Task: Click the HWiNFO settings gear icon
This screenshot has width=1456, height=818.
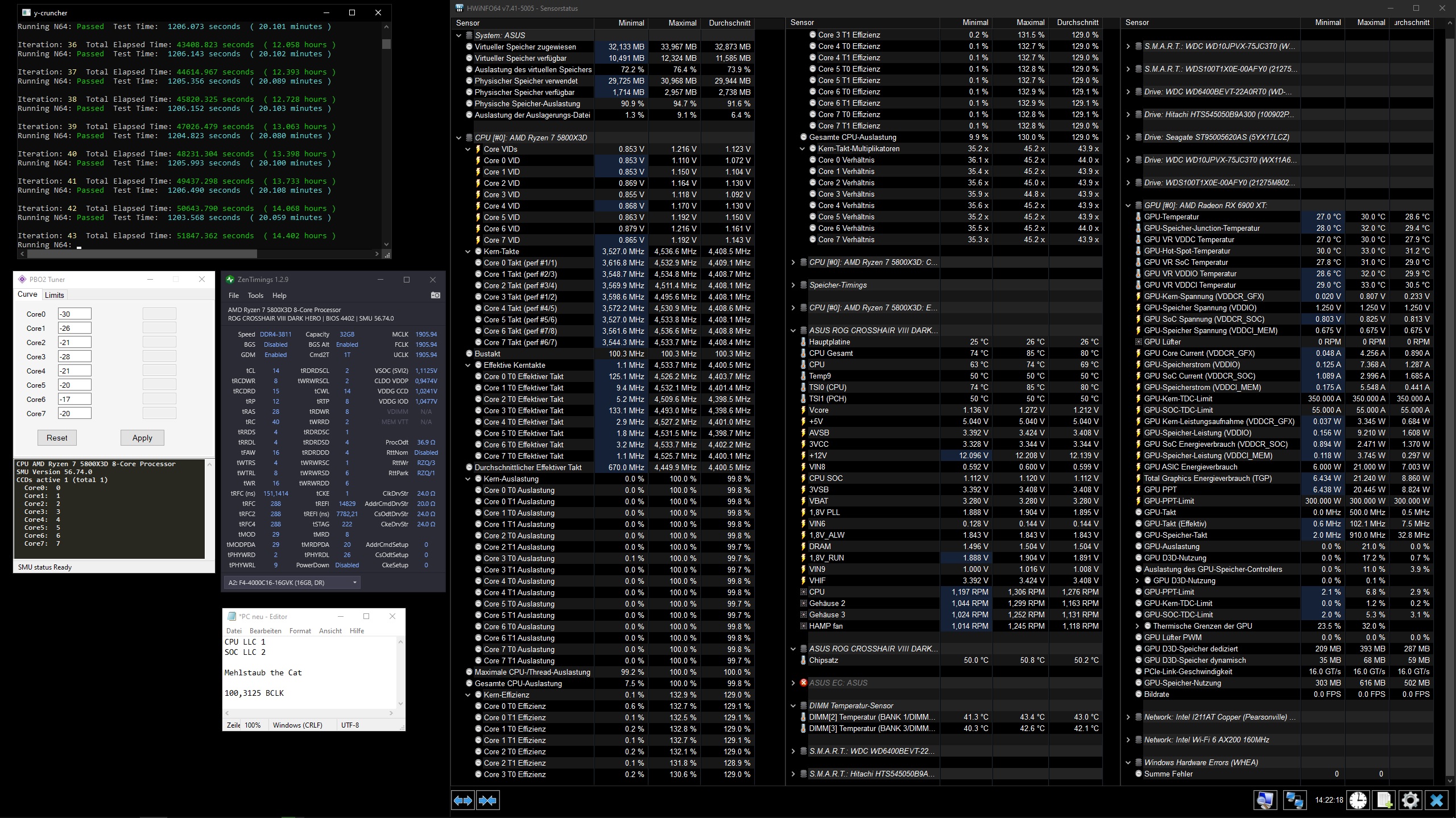Action: [1410, 800]
